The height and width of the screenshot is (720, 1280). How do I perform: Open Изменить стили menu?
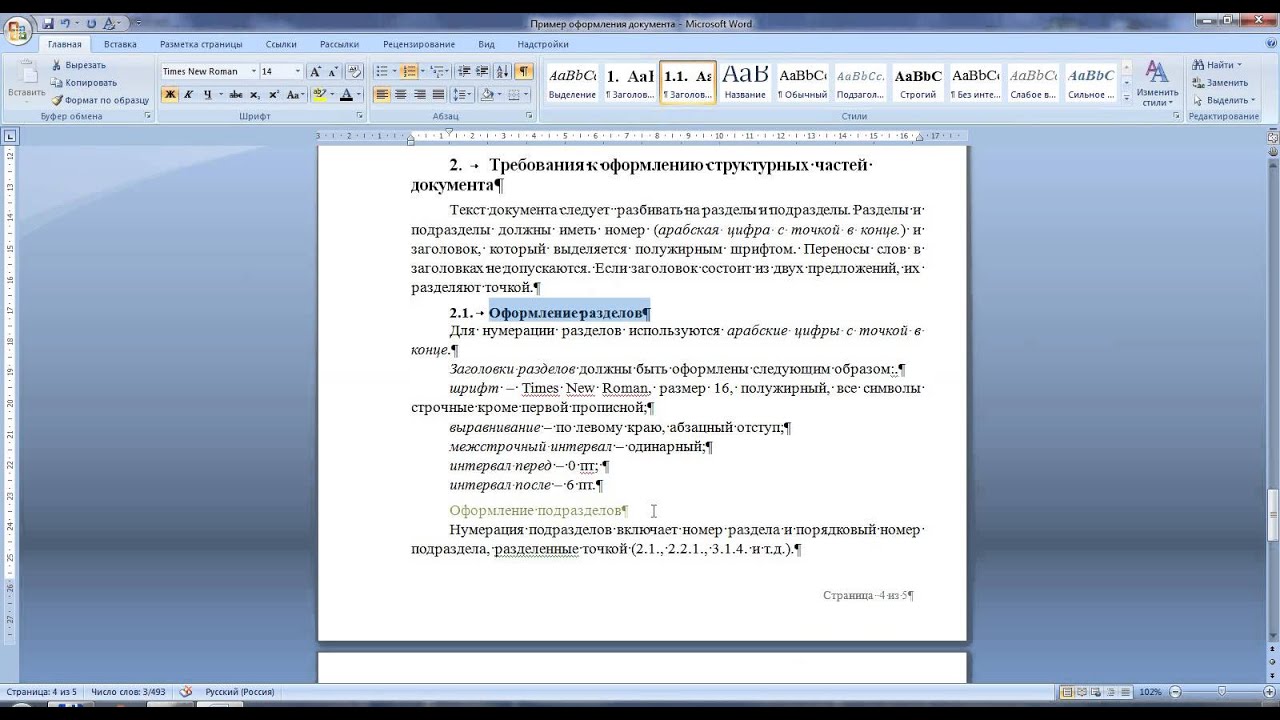click(x=1157, y=83)
